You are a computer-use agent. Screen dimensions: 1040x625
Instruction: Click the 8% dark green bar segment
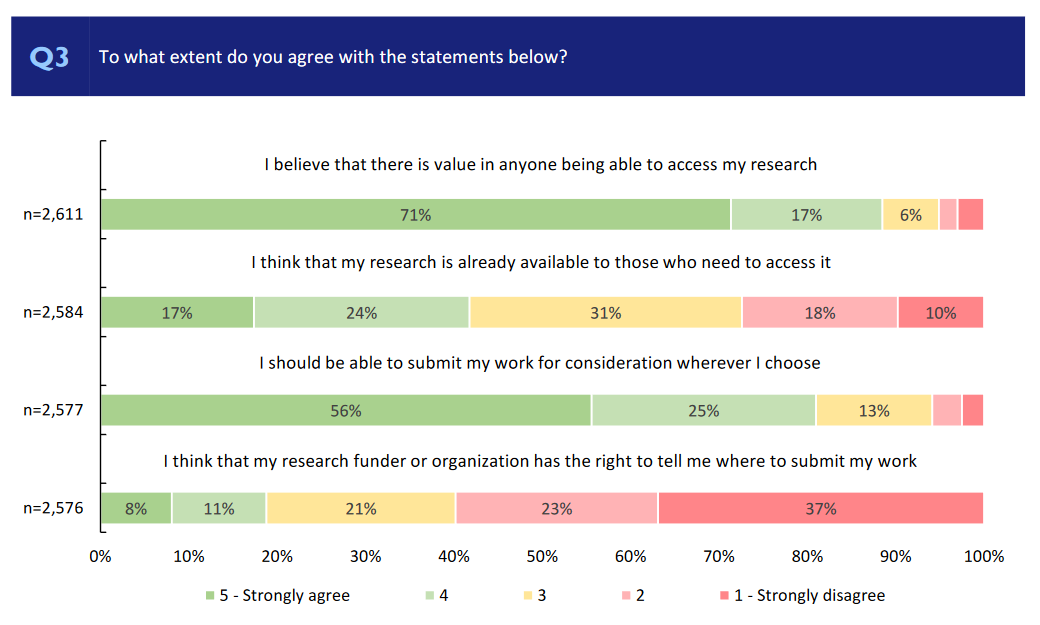tap(136, 509)
